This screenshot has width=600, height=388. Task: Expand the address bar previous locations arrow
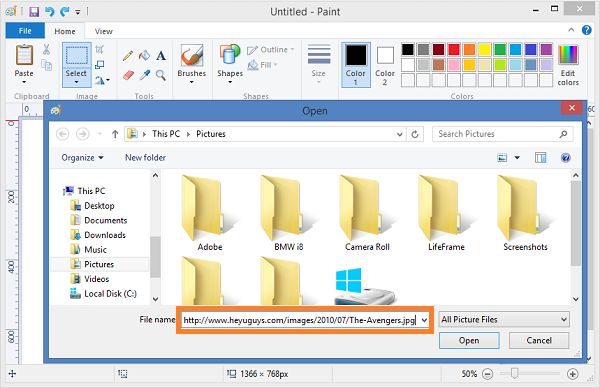click(x=399, y=134)
